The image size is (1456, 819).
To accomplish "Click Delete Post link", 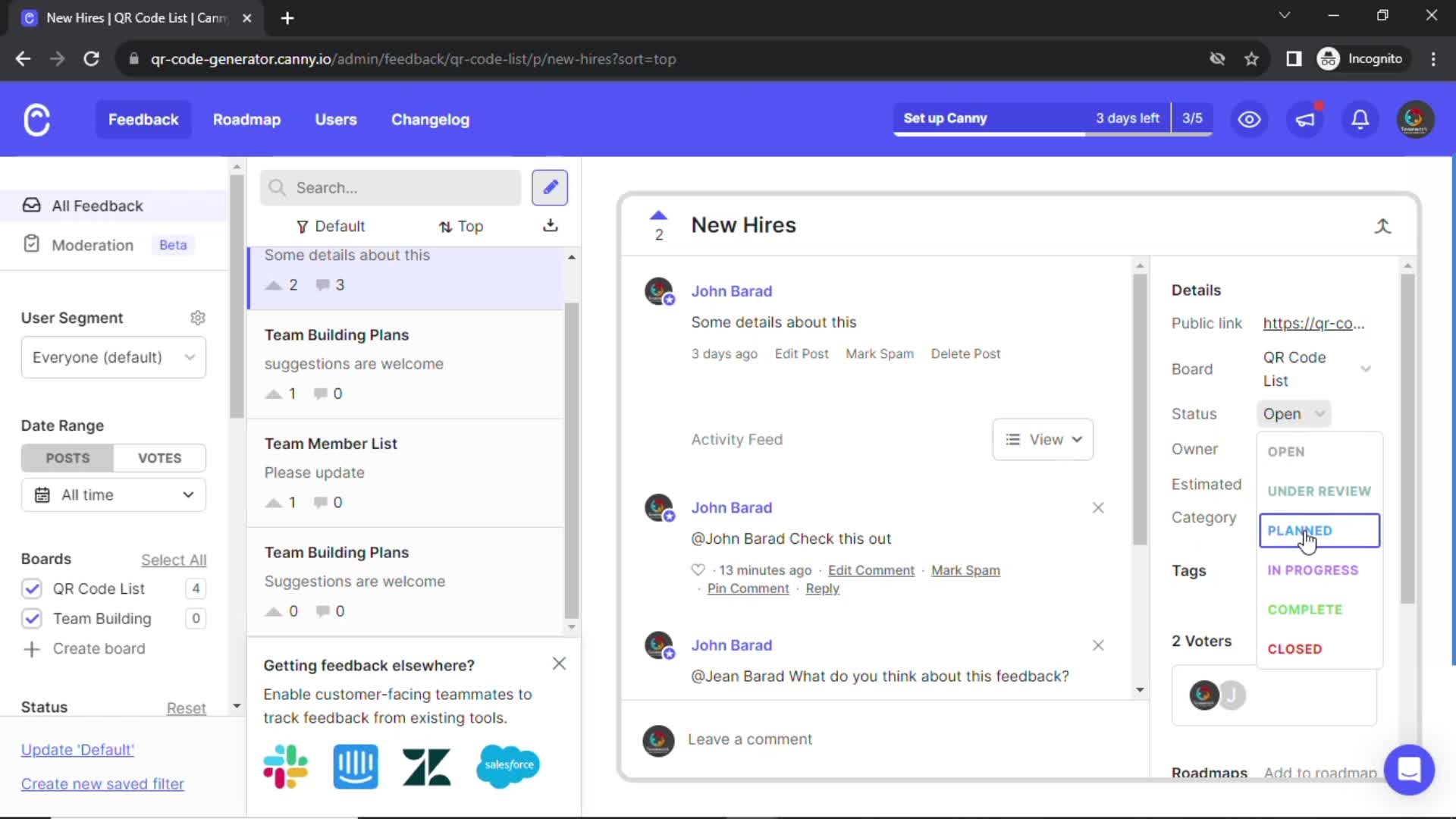I will pos(965,354).
